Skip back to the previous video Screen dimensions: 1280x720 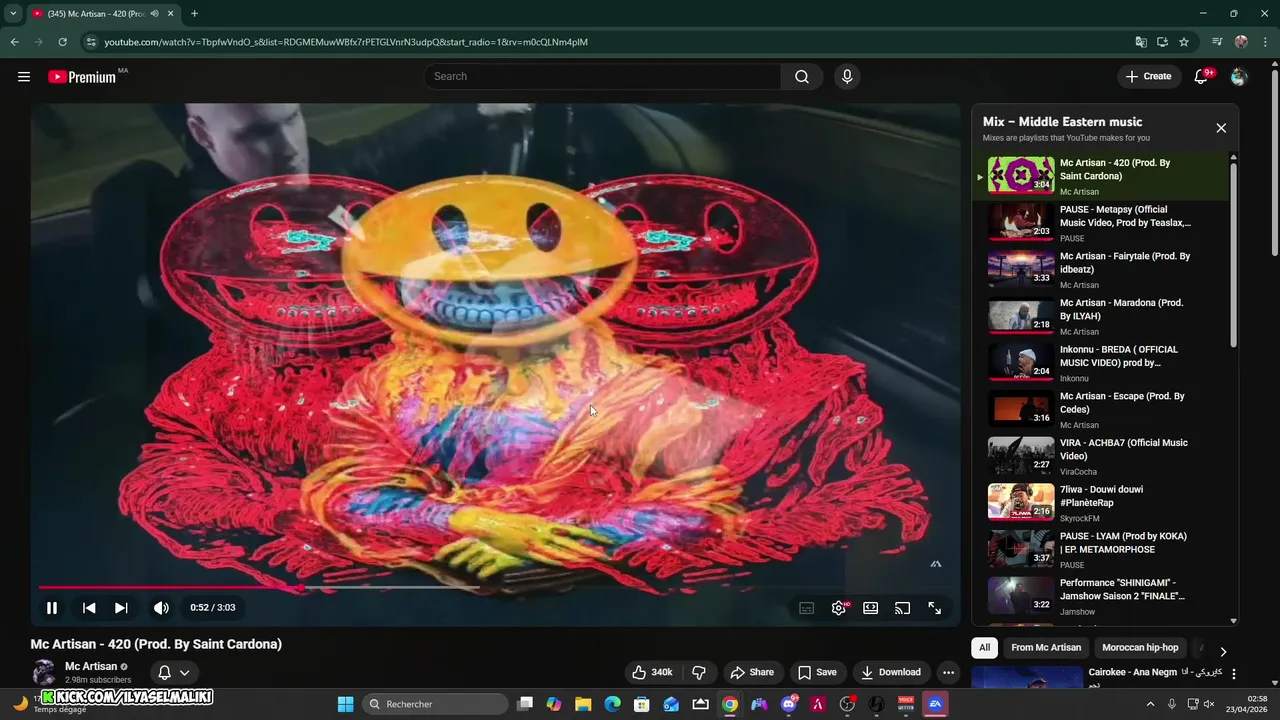[x=89, y=607]
